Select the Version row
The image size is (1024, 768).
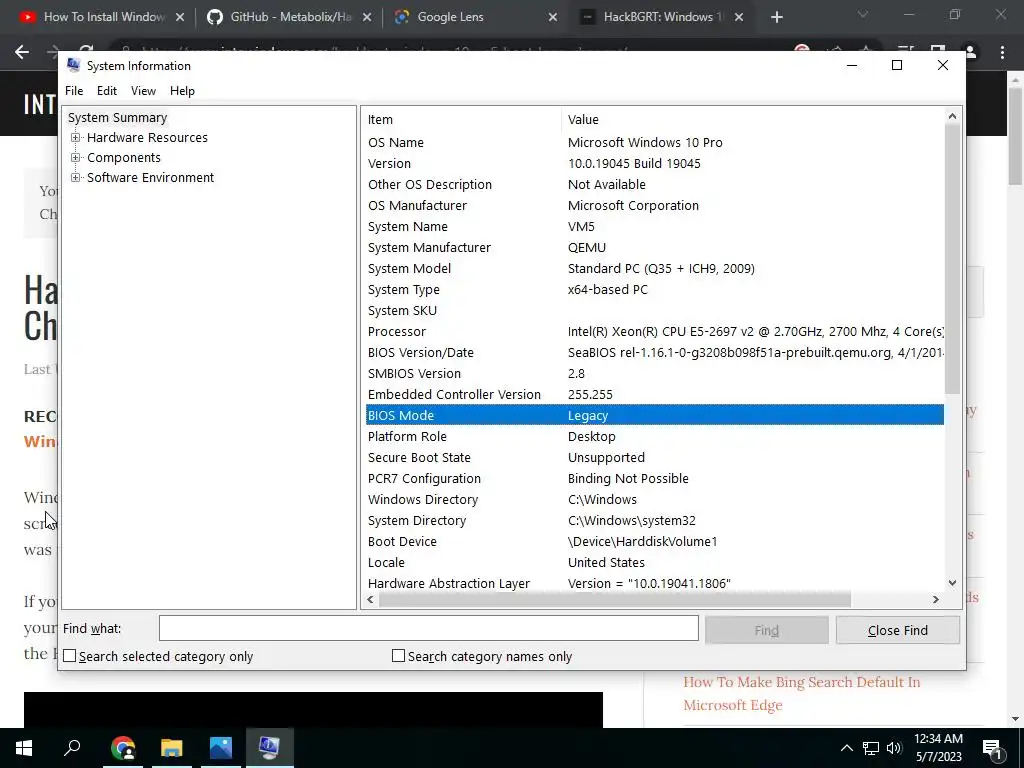[654, 163]
